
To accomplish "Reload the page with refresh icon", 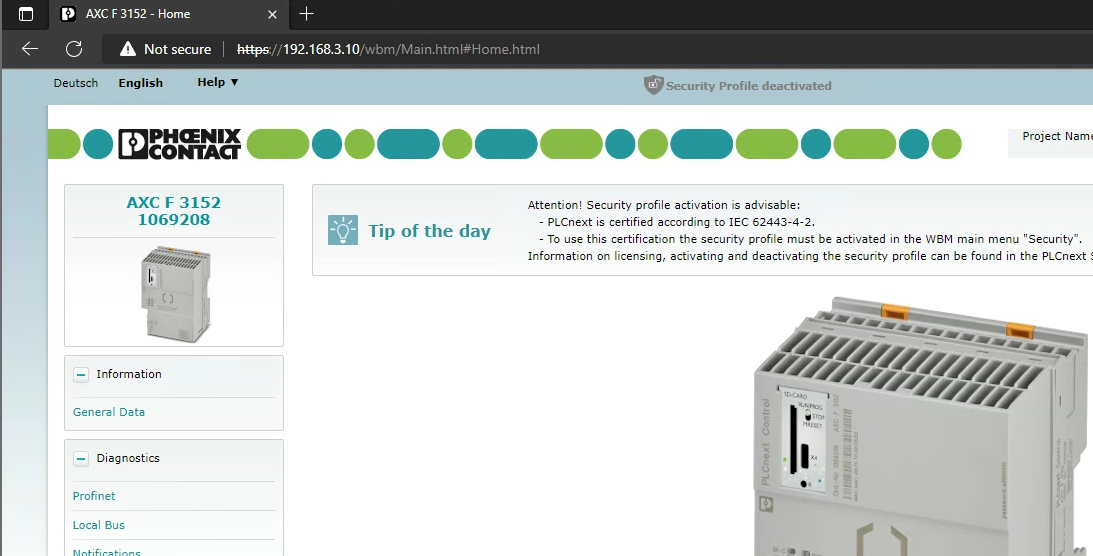I will [x=74, y=49].
